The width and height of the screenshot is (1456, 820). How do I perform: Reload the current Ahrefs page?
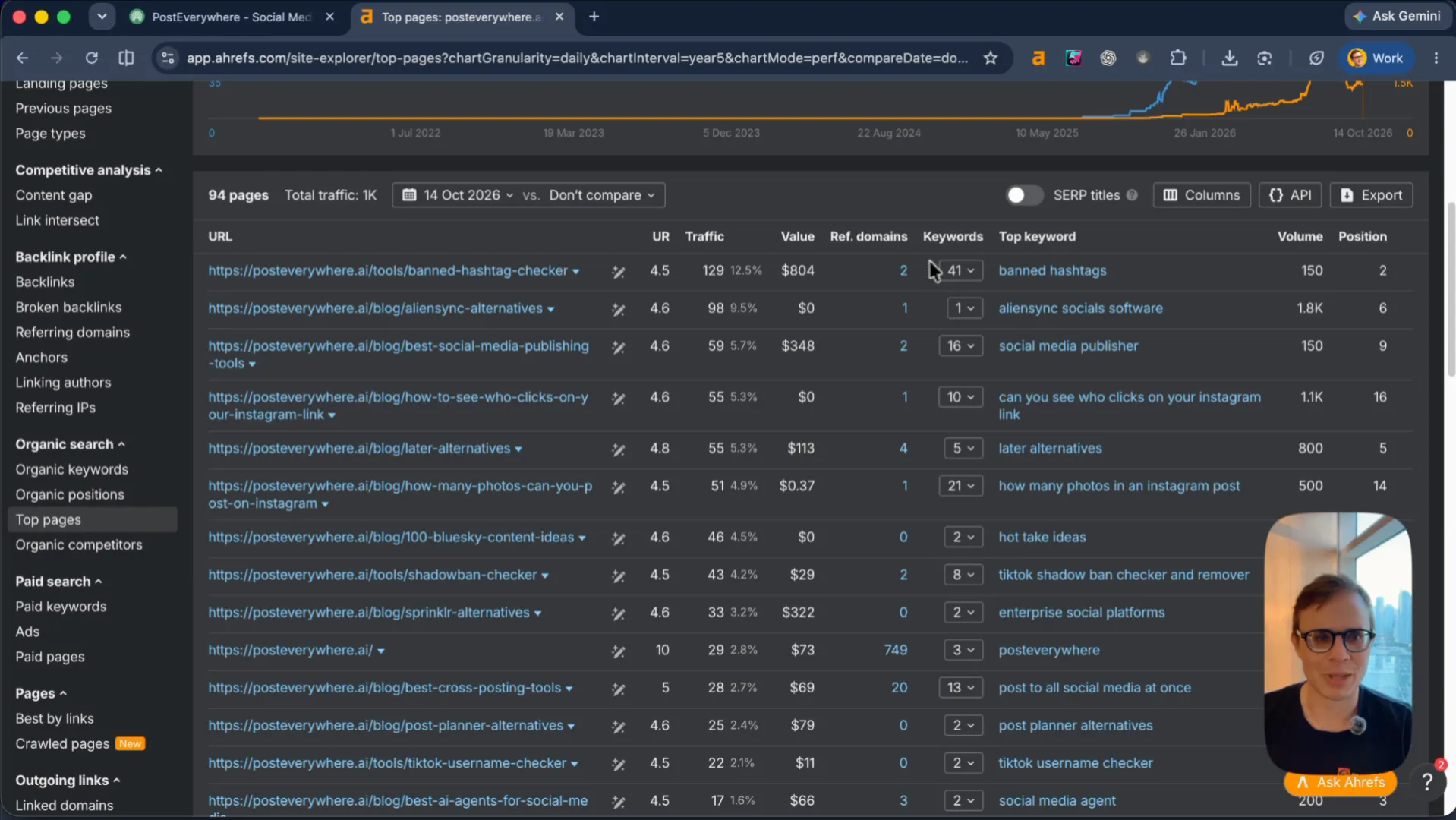91,58
